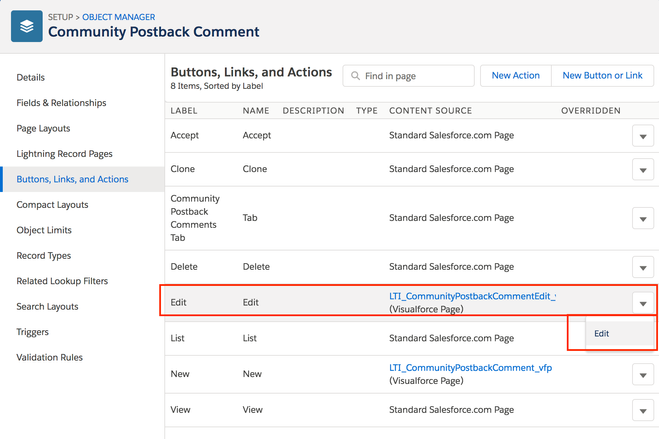659x439 pixels.
Task: Click the View label cell
Action: [x=180, y=410]
